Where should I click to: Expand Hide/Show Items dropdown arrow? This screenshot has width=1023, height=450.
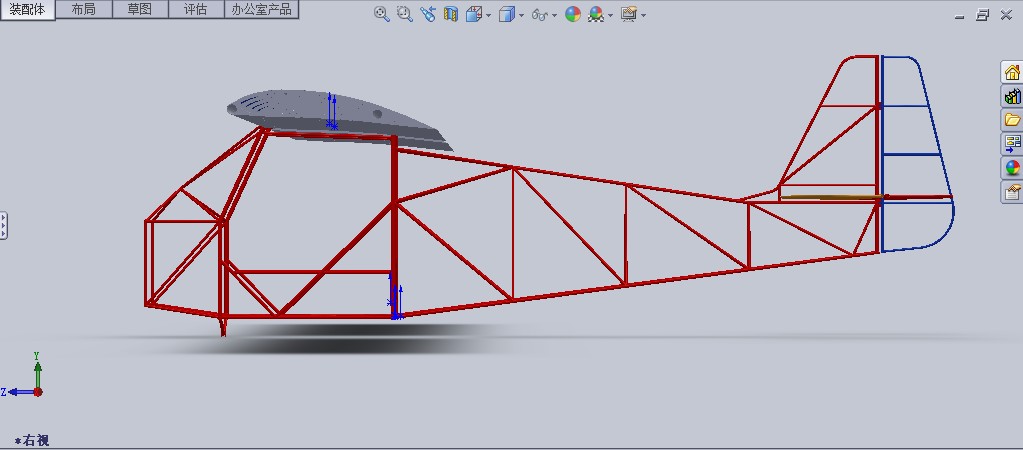(555, 16)
